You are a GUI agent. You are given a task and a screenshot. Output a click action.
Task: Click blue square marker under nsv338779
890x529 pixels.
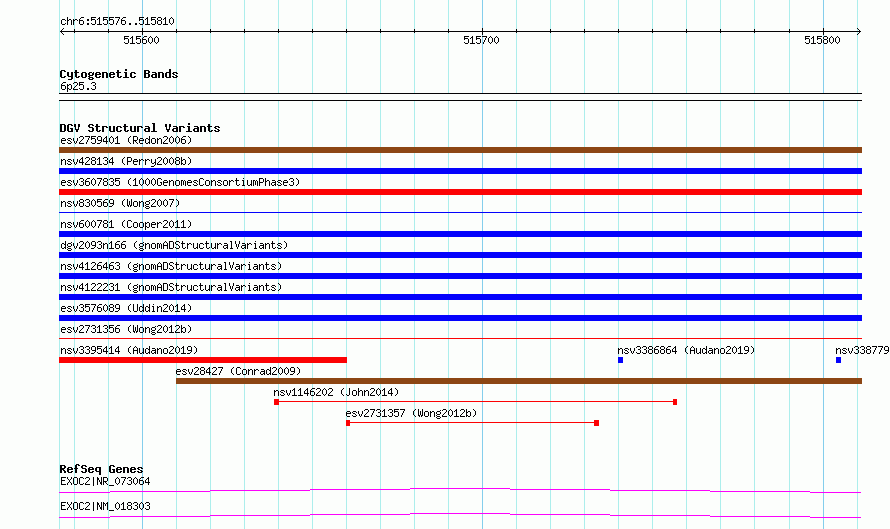(x=838, y=360)
